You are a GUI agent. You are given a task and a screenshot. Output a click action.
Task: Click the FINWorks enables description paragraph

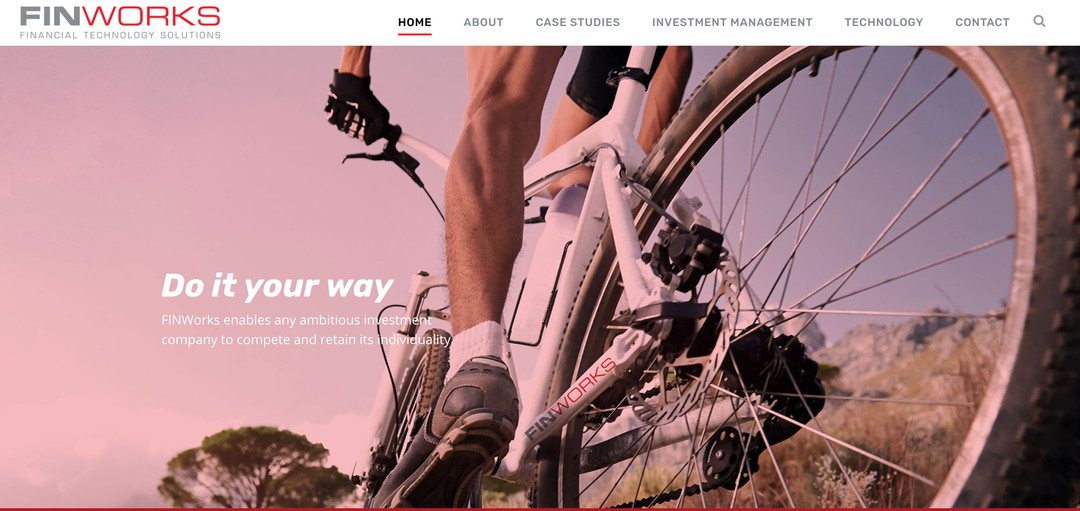(x=307, y=330)
